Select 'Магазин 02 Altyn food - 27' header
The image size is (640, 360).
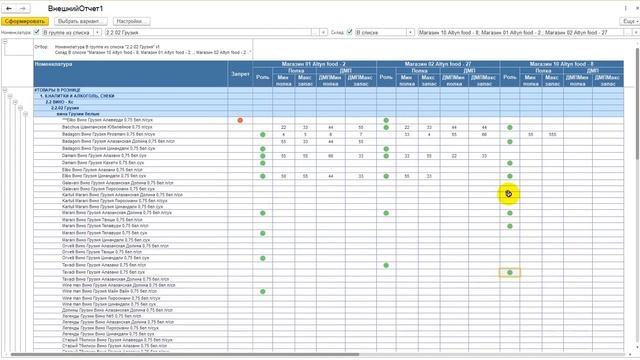[438, 64]
